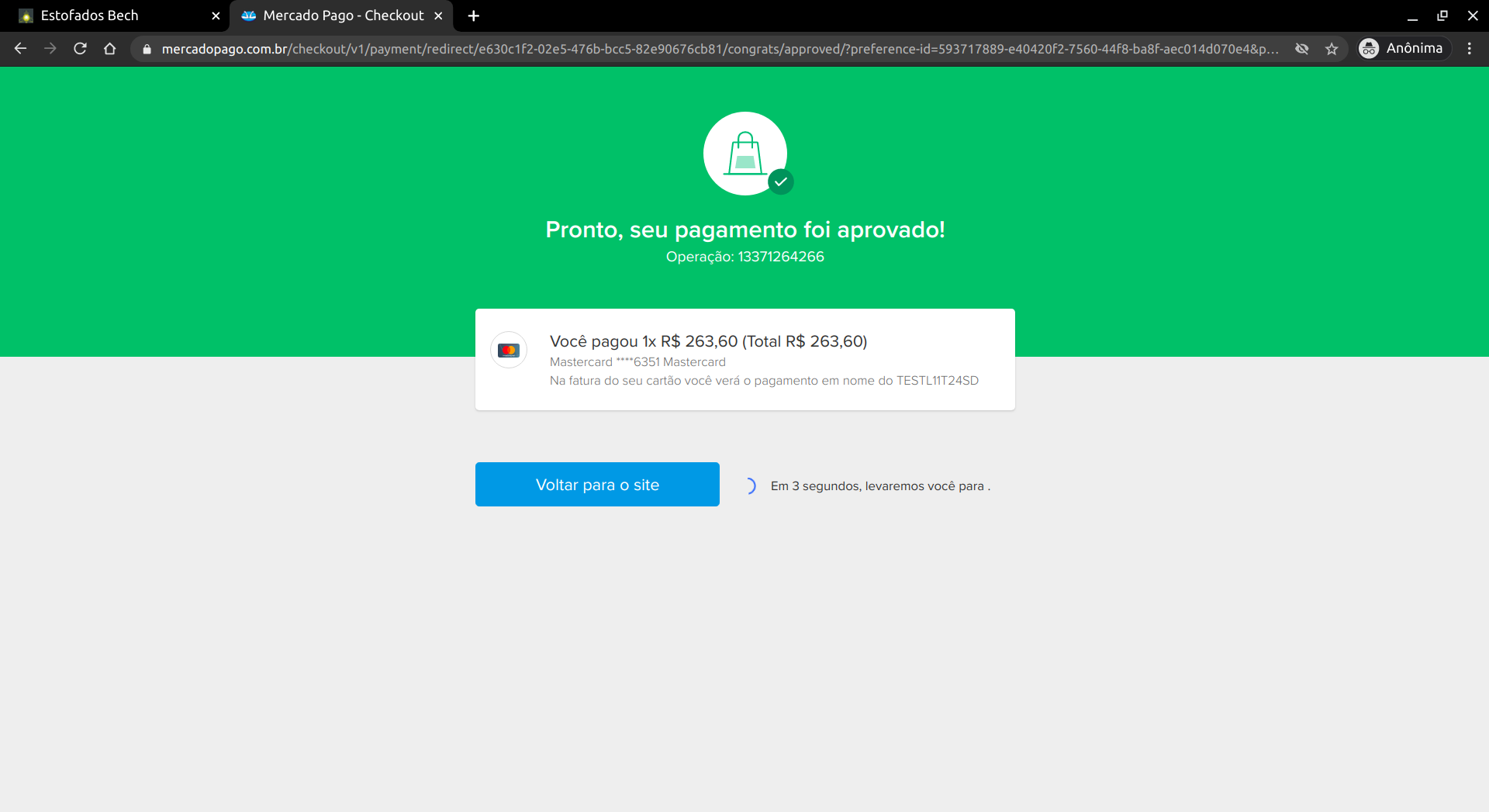Click the green checkmark badge

pyautogui.click(x=781, y=182)
